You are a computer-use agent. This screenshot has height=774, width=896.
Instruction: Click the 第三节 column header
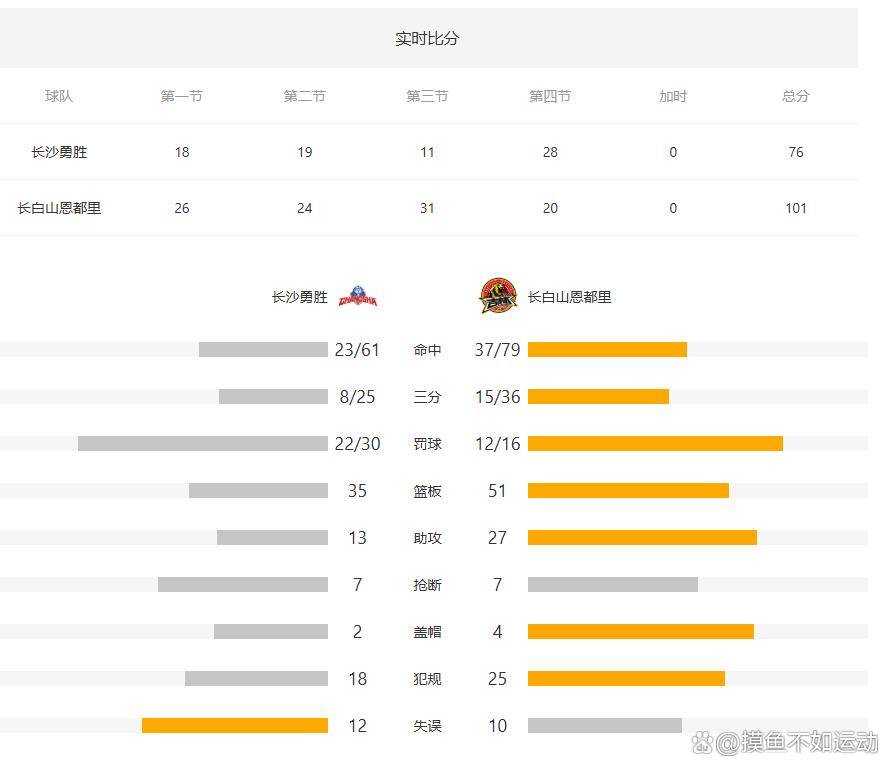(427, 96)
